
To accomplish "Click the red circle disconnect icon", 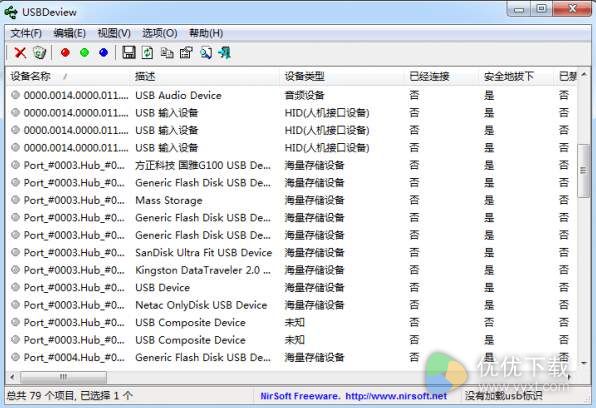I will 65,52.
